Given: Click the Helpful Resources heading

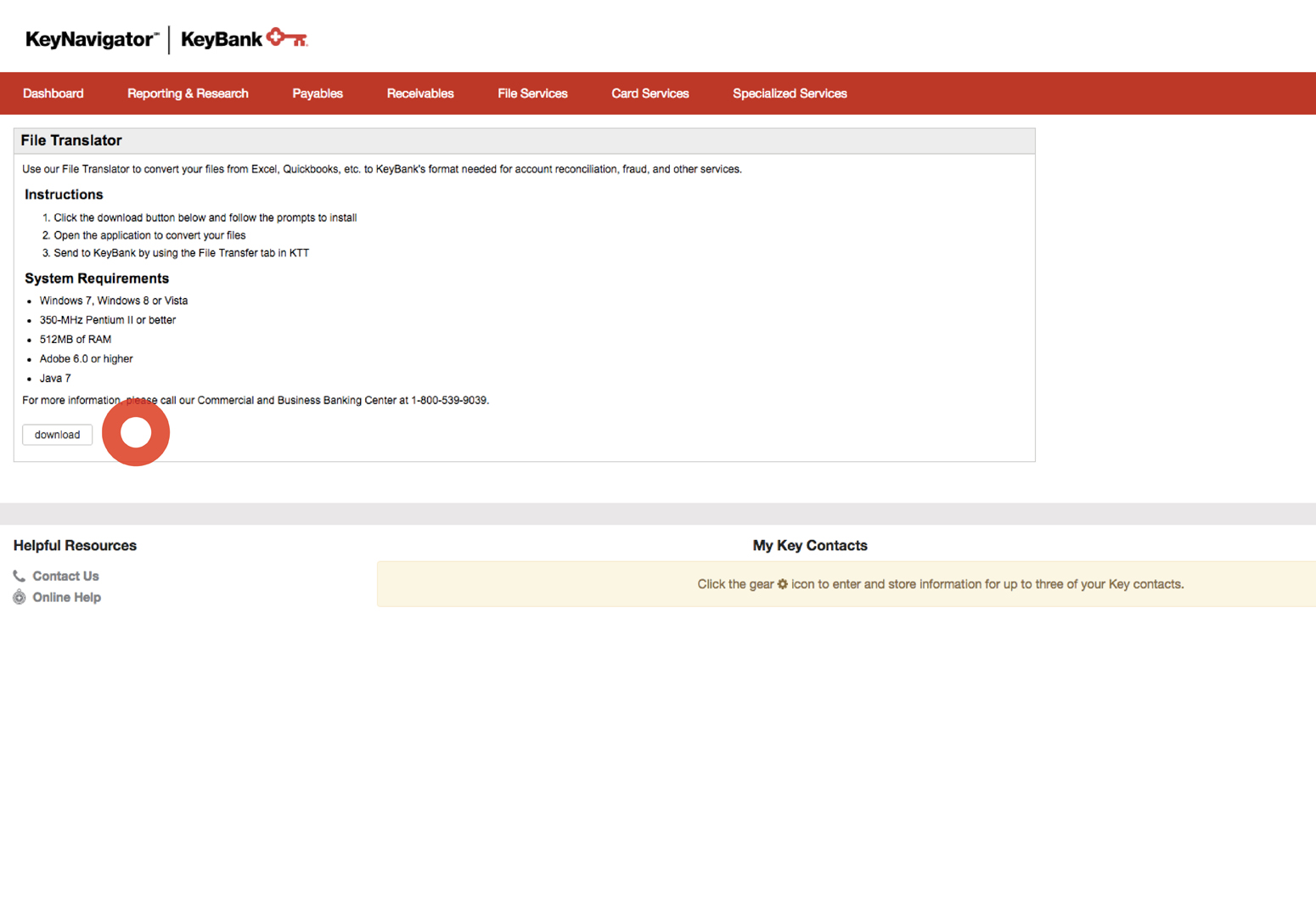Looking at the screenshot, I should tap(75, 545).
